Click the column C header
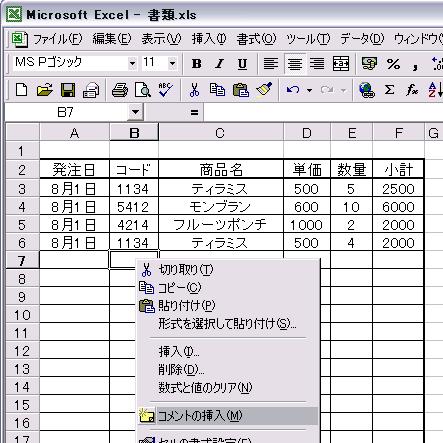443x443 pixels. pyautogui.click(x=221, y=133)
